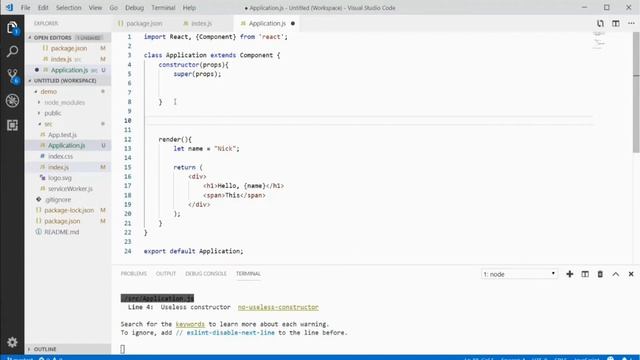The width and height of the screenshot is (640, 360).
Task: Open the Help menu
Action: point(189,7)
